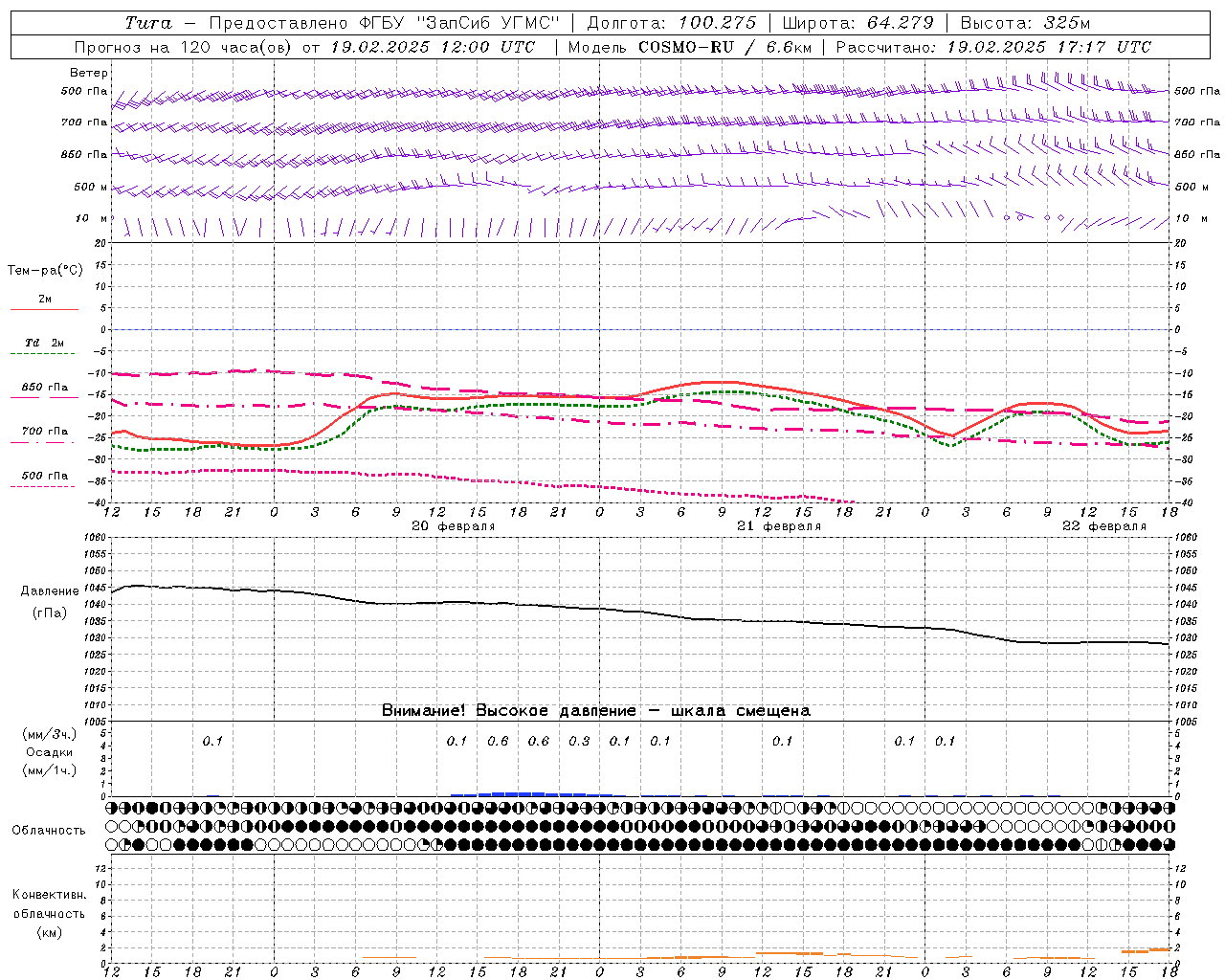Image resolution: width=1225 pixels, height=980 pixels.
Task: Click the model name COSMO-RU / 6.6км
Action: [x=725, y=47]
